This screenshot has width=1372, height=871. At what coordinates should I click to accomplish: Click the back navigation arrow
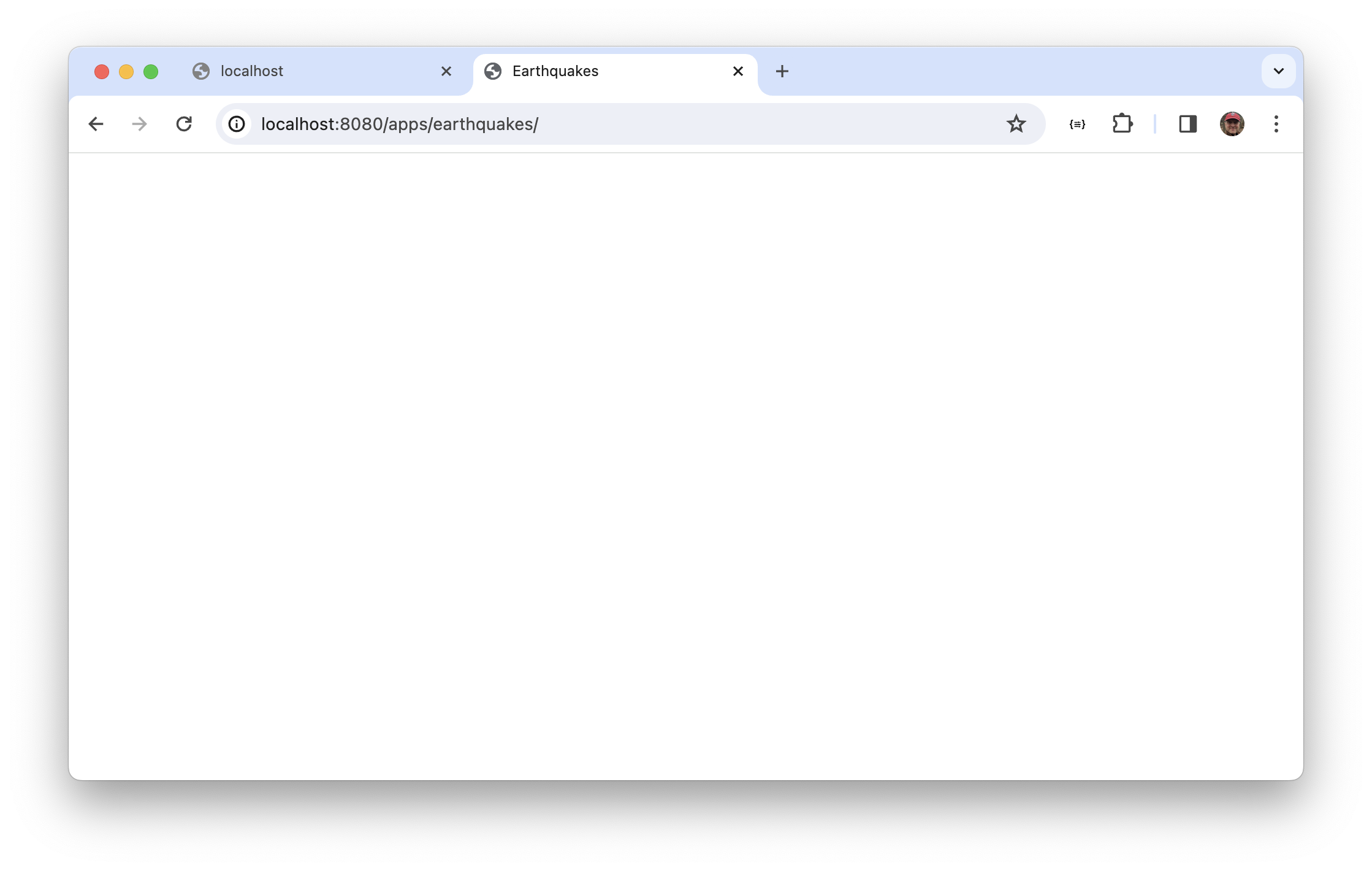click(96, 124)
